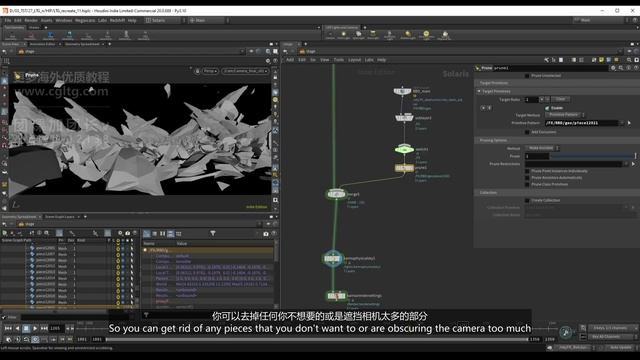Click the filter funnel icon in scene graph details

click(x=213, y=233)
